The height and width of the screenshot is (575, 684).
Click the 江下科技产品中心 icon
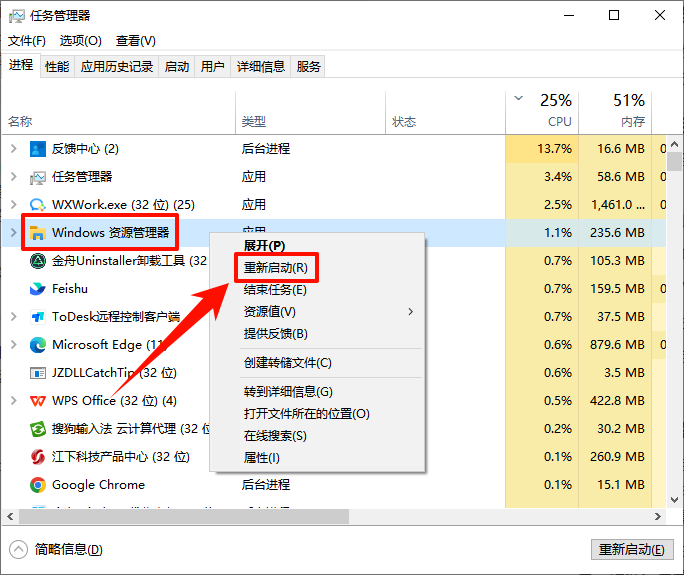(38, 457)
